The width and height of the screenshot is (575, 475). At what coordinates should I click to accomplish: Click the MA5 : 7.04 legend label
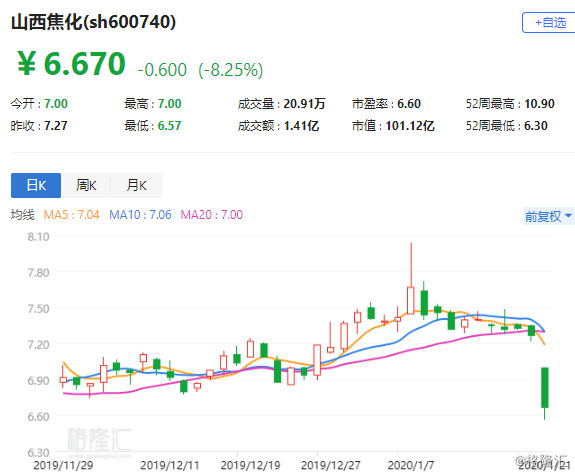(x=72, y=215)
